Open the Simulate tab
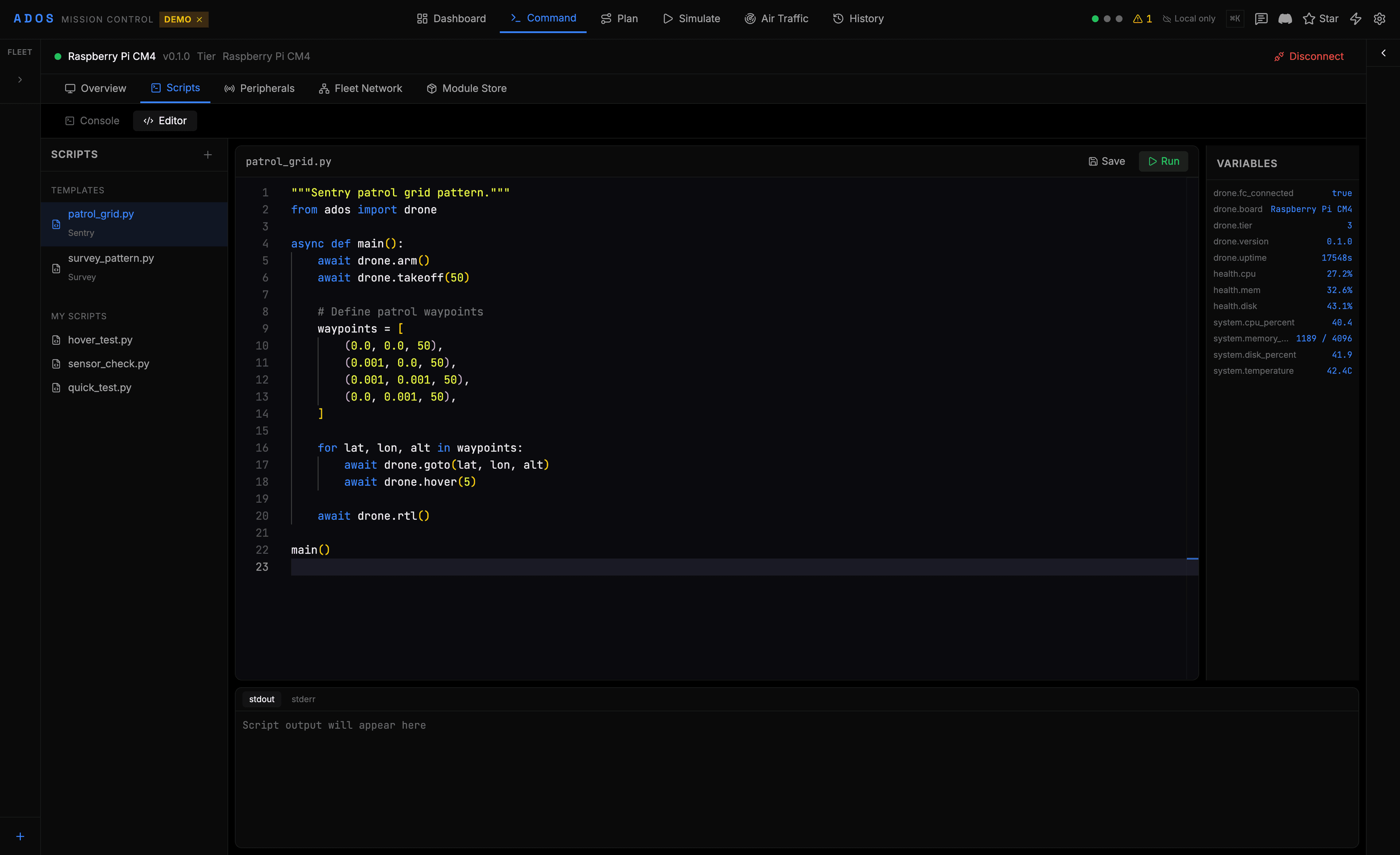This screenshot has width=1400, height=855. (x=692, y=19)
